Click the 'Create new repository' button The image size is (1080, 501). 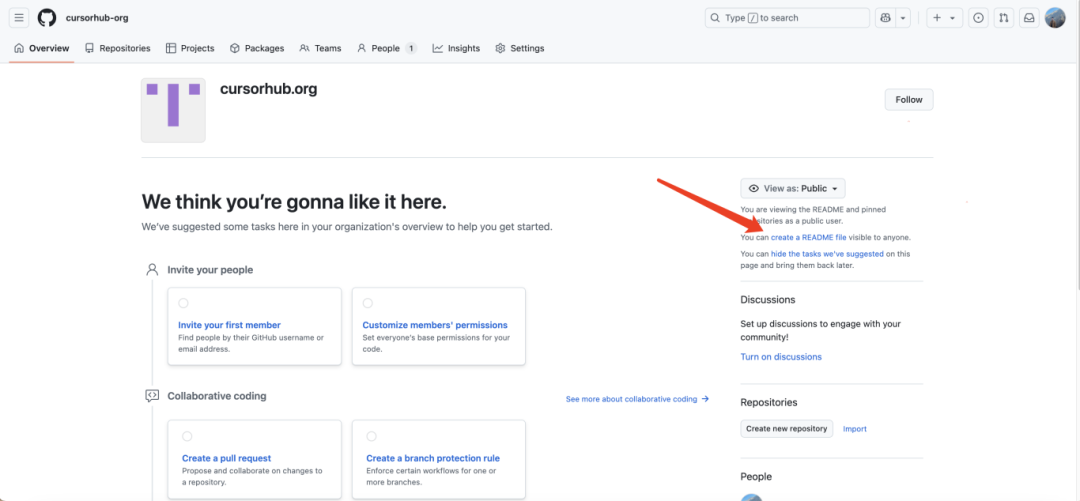click(787, 428)
